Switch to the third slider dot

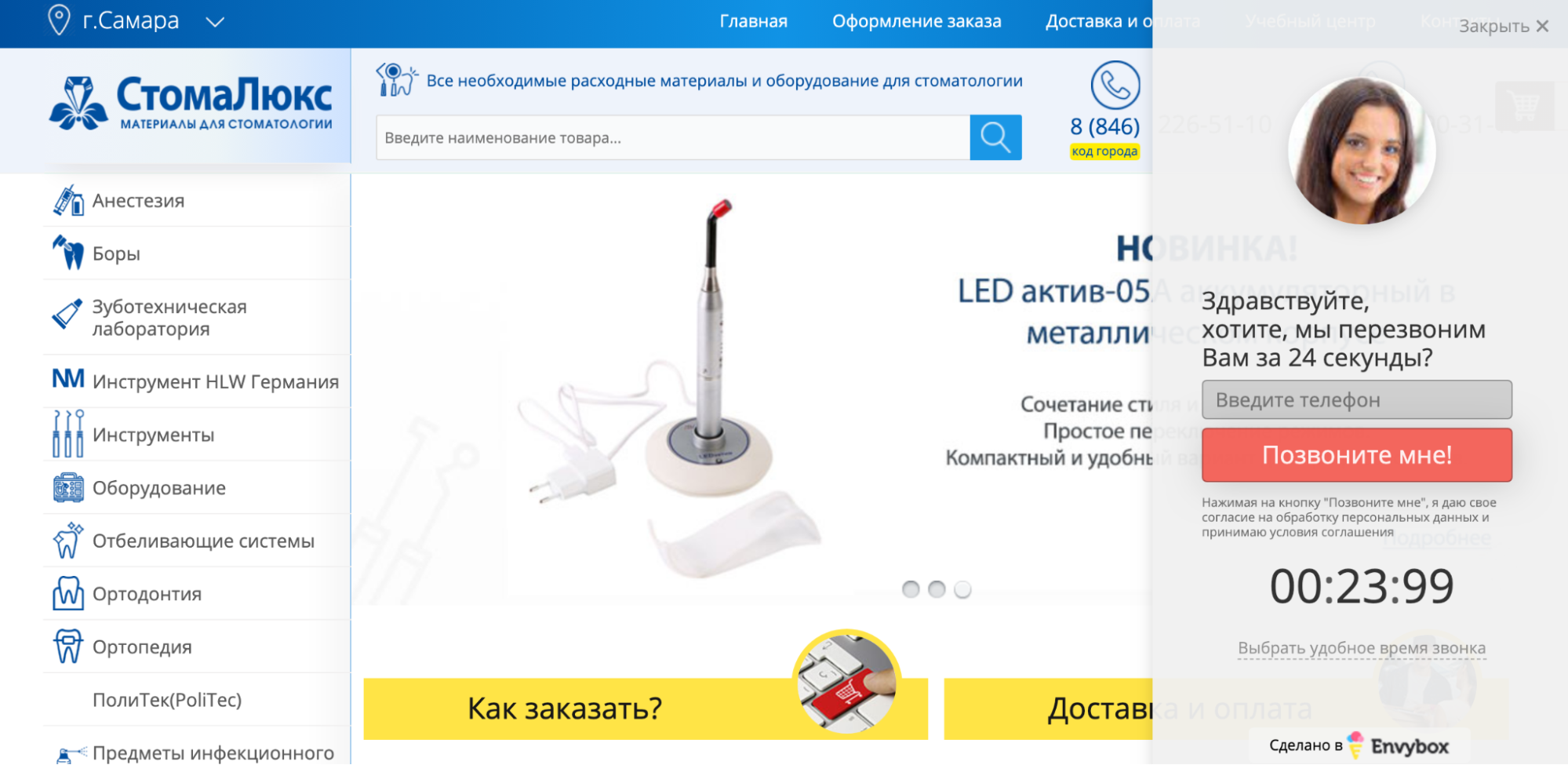click(962, 589)
